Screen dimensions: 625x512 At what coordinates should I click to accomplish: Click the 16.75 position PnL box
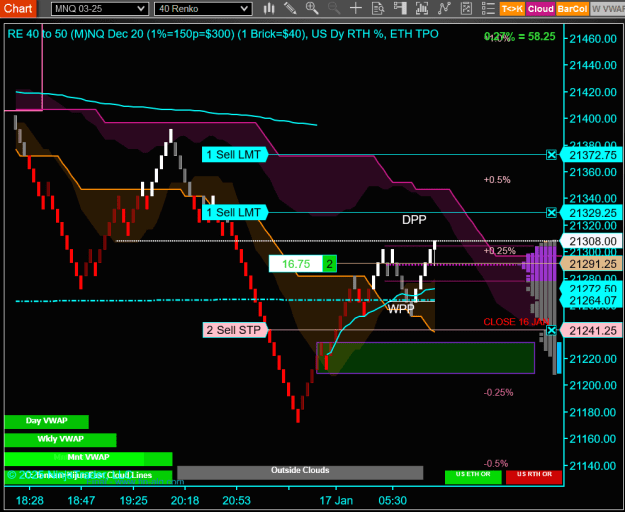pyautogui.click(x=296, y=264)
